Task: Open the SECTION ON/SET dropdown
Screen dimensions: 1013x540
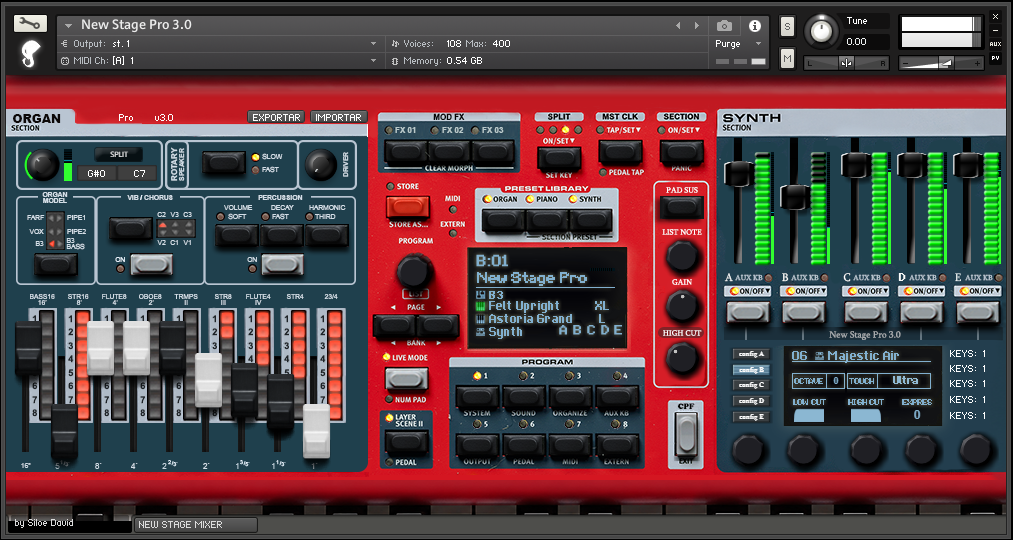Action: [681, 130]
